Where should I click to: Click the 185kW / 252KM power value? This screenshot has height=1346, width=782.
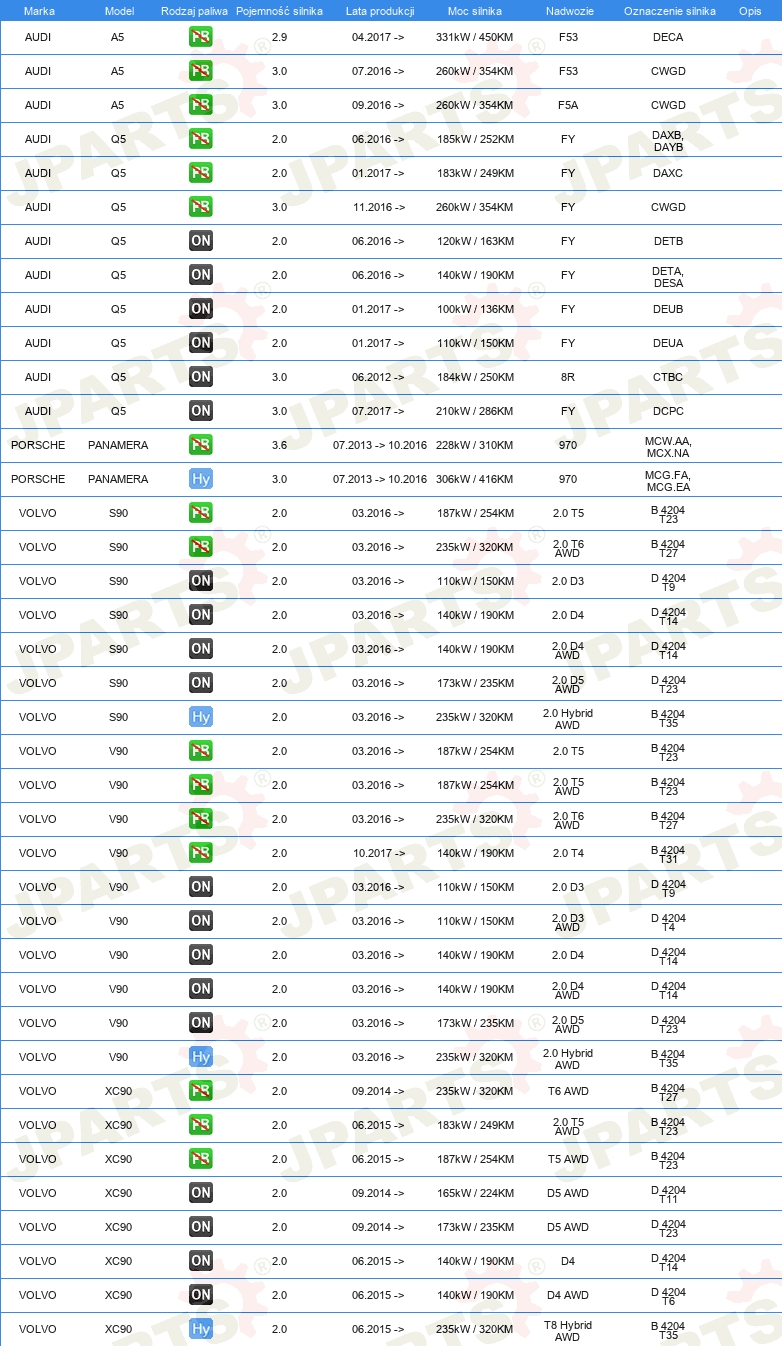tap(475, 139)
